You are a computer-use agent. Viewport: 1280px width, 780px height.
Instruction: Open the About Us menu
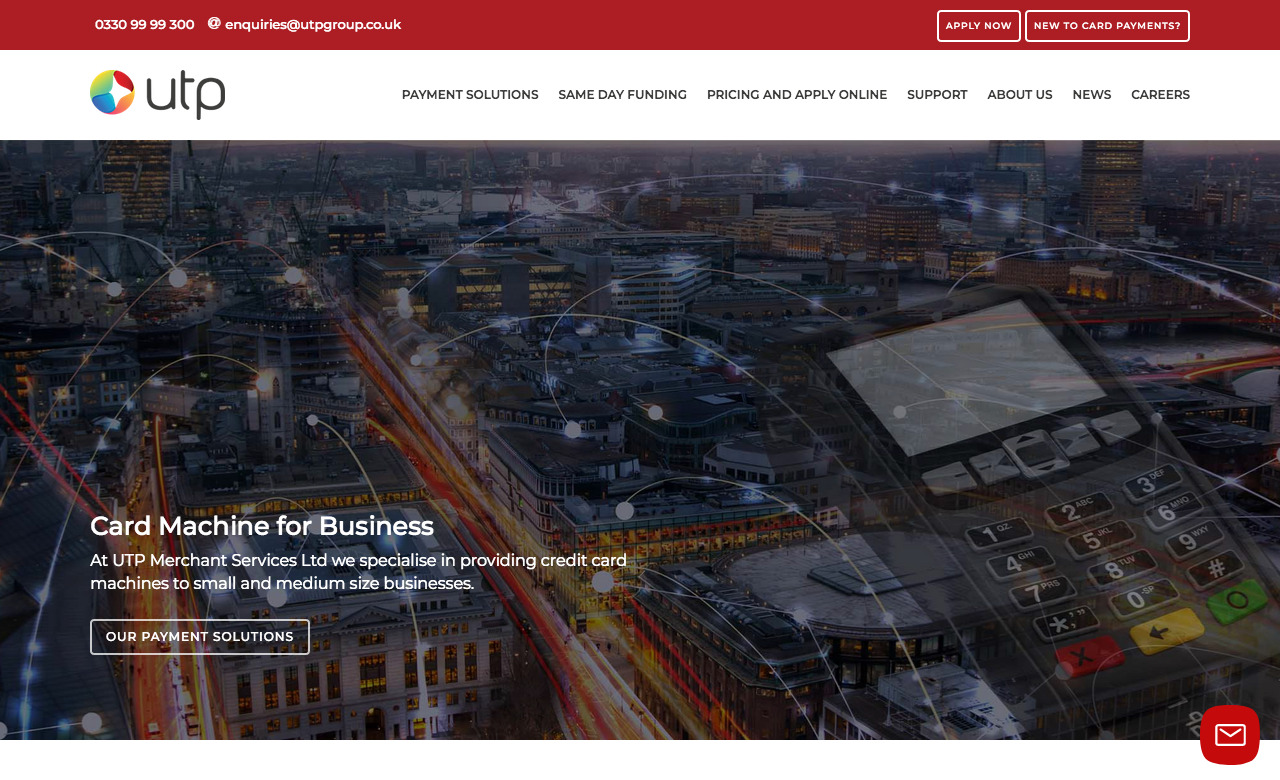click(x=1020, y=95)
